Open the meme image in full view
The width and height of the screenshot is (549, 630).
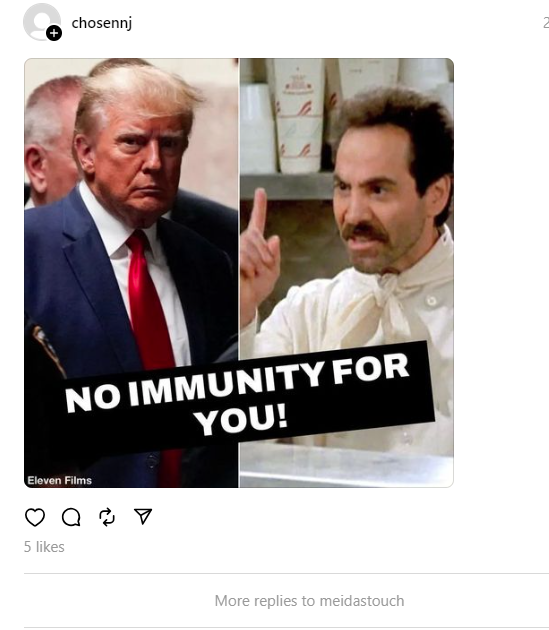click(x=239, y=273)
